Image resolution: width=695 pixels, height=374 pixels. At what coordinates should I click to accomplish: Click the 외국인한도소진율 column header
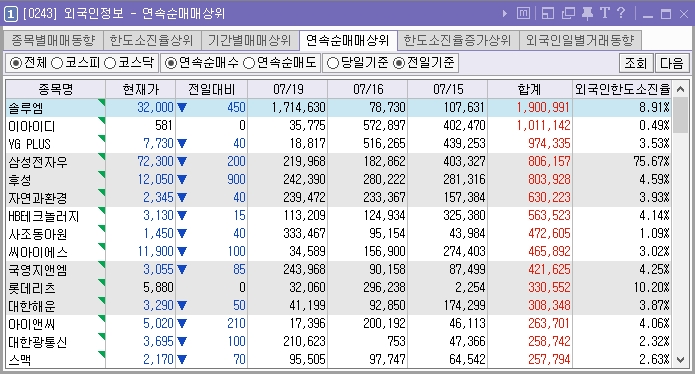click(622, 90)
